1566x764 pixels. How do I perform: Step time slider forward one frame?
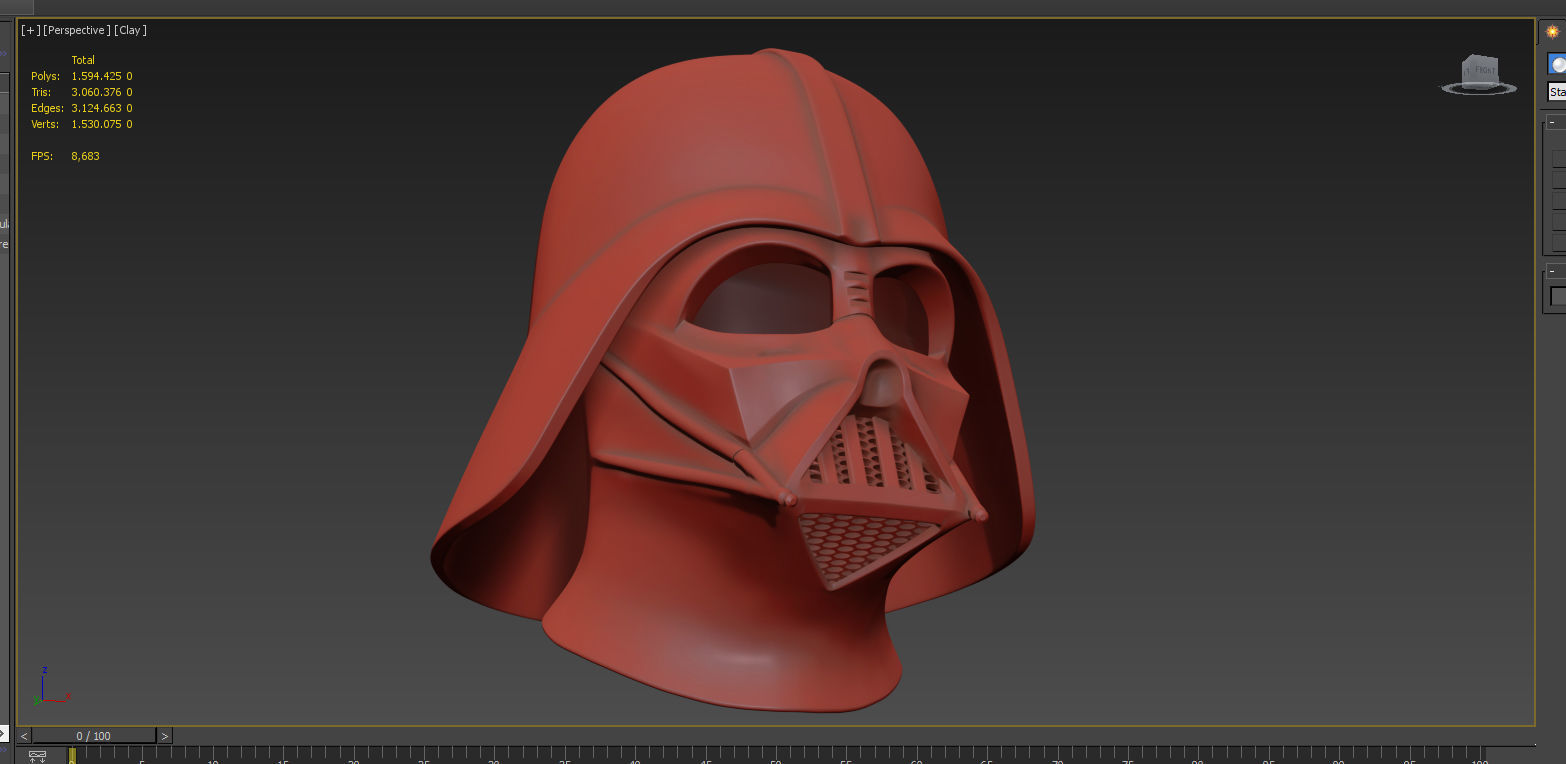165,735
